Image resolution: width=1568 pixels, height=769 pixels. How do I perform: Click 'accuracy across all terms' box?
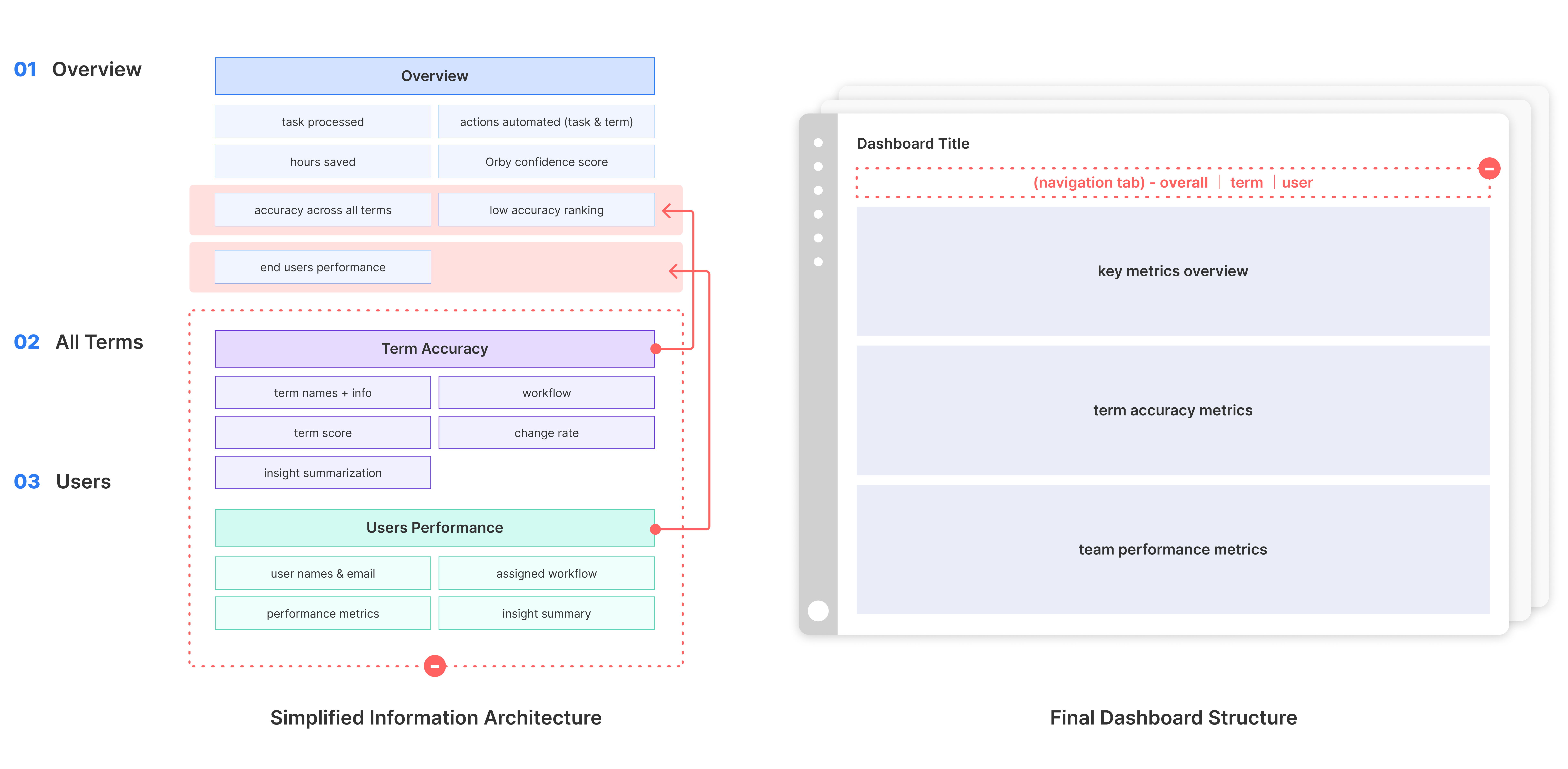[x=323, y=210]
